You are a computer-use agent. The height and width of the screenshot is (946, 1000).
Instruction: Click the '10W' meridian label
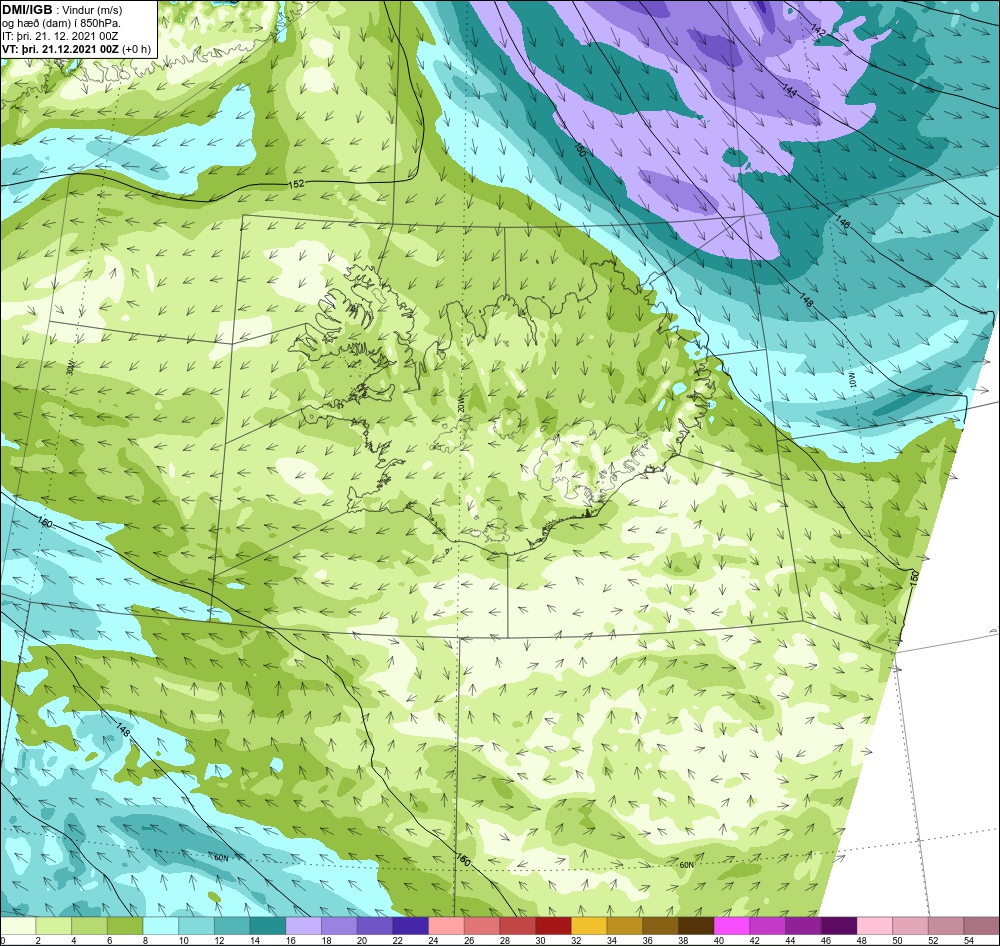click(851, 380)
